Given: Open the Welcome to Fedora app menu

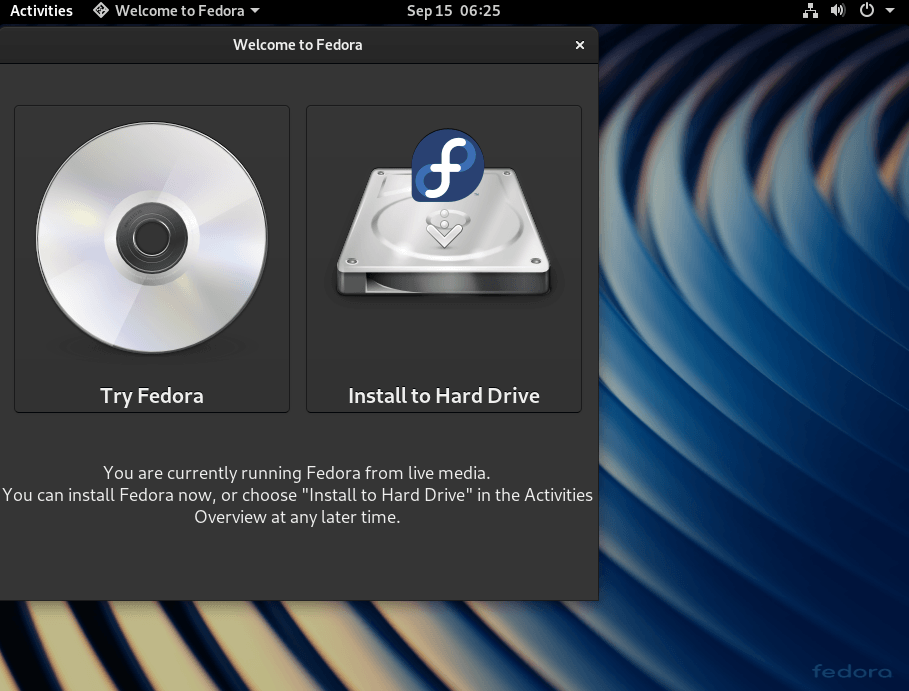Looking at the screenshot, I should click(176, 10).
